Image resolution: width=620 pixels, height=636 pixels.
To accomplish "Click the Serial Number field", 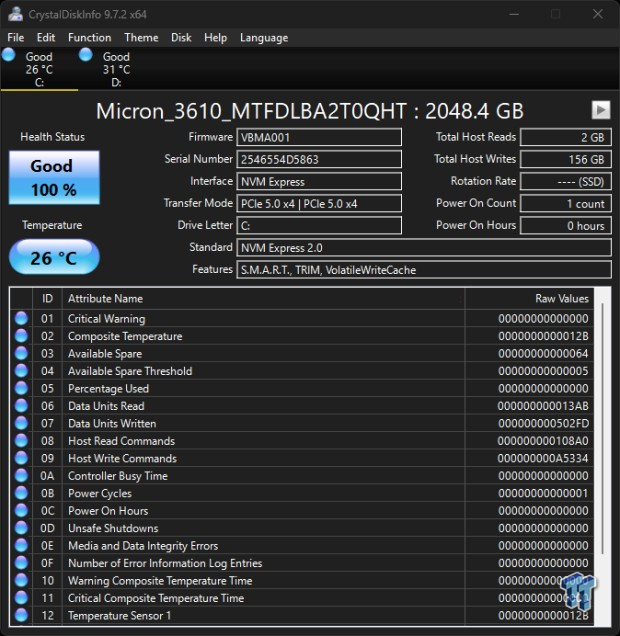I will tap(319, 159).
